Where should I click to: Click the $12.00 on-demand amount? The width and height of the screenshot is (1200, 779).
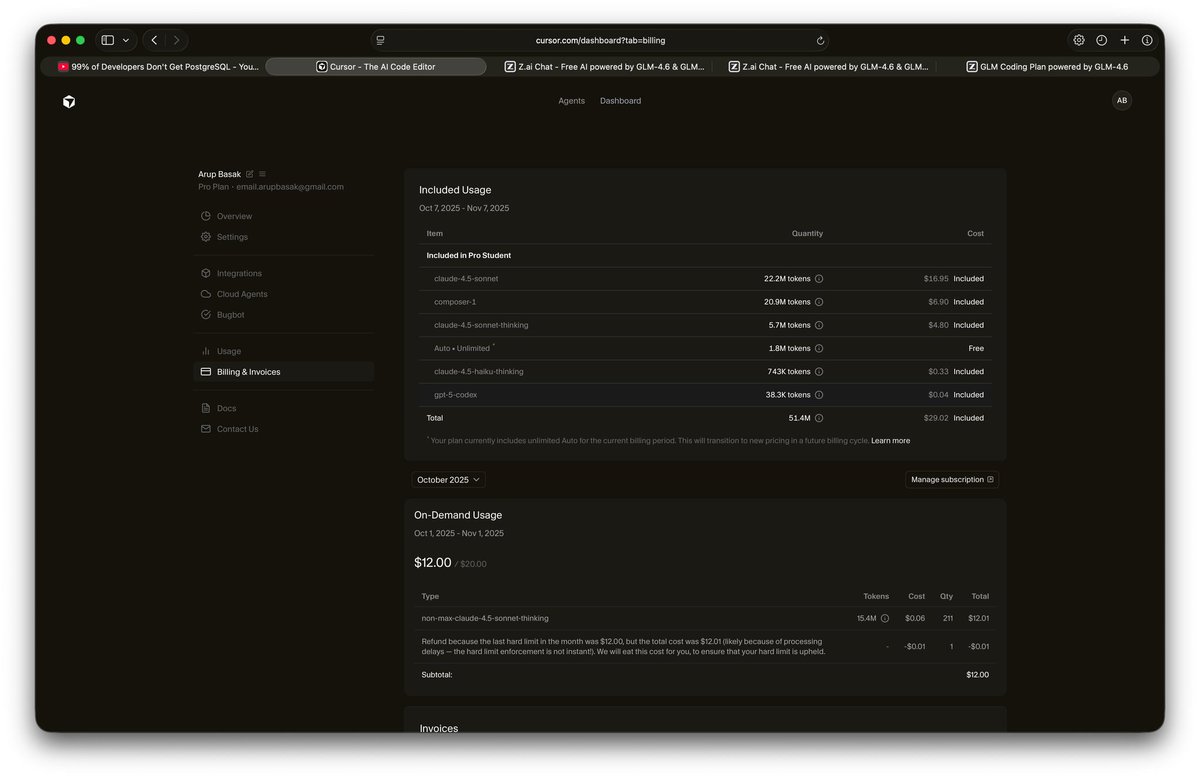click(x=433, y=563)
